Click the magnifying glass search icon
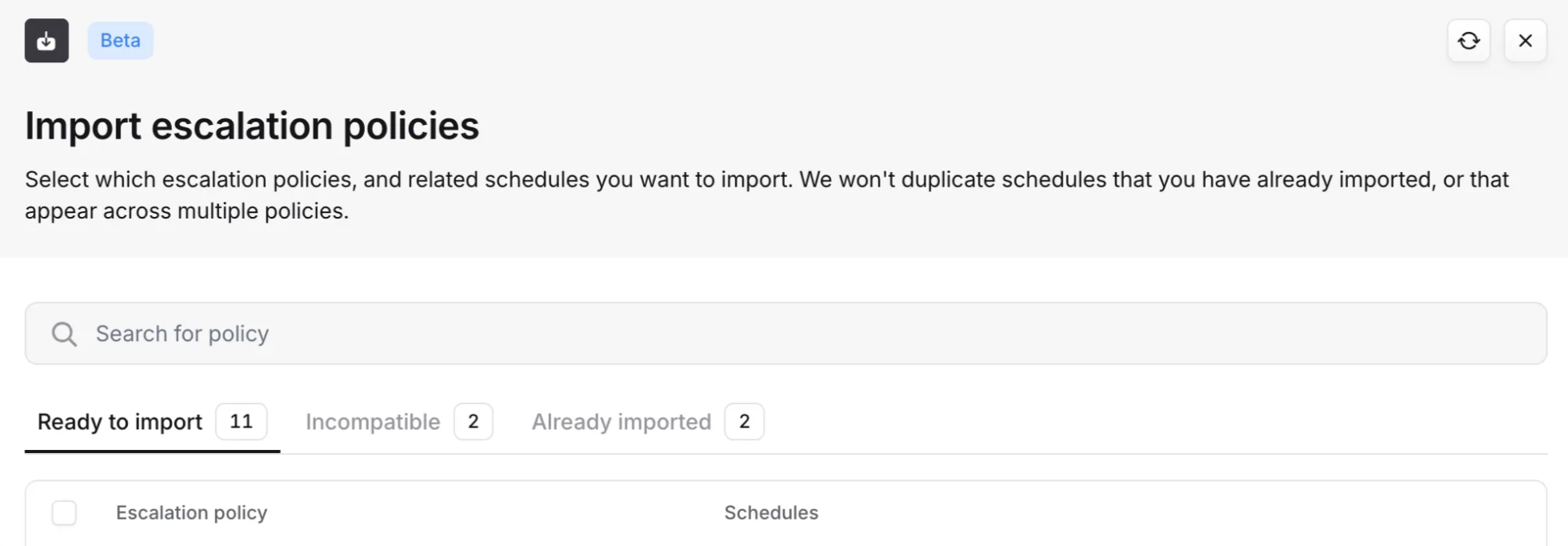This screenshot has width=1568, height=546. pos(64,334)
